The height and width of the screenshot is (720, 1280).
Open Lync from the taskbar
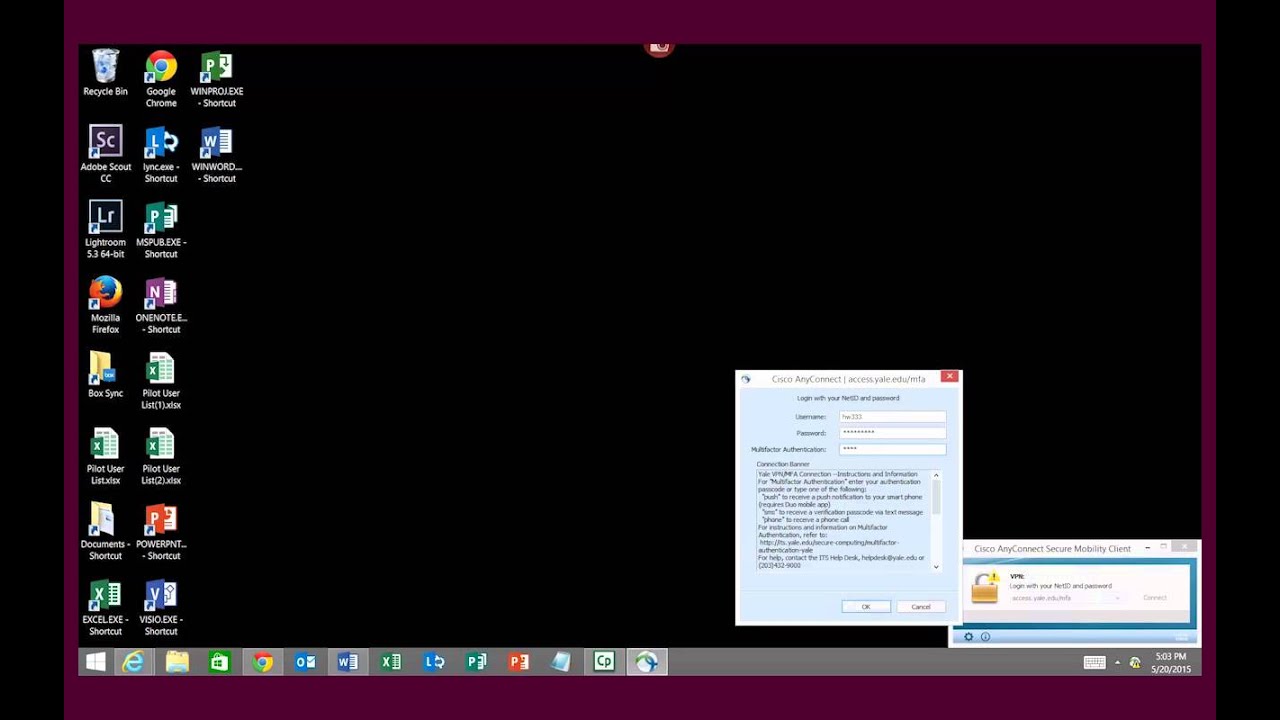point(434,662)
